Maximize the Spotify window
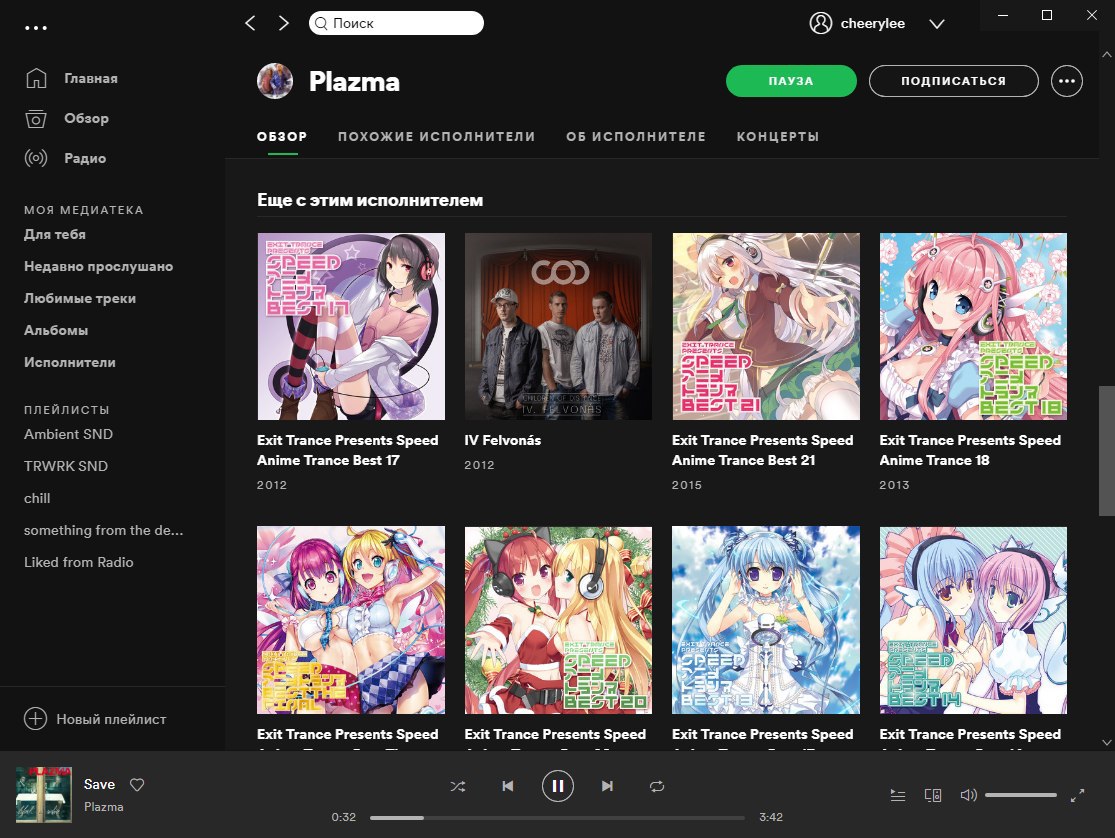1115x838 pixels. tap(1047, 15)
